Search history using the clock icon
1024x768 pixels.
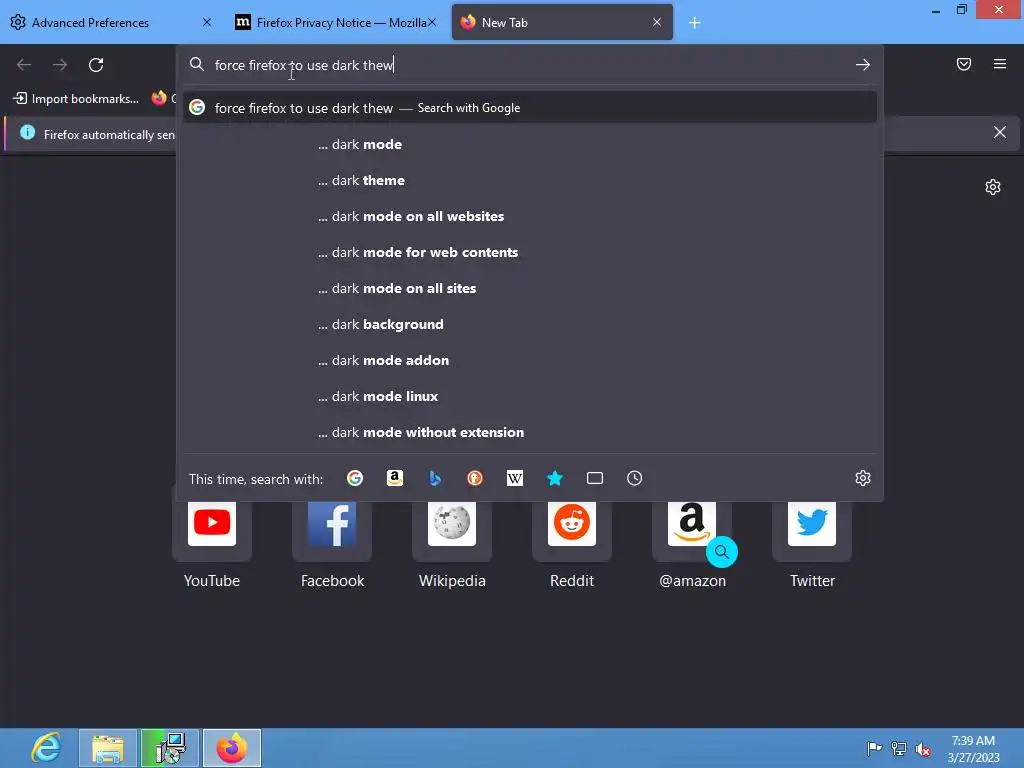(635, 479)
